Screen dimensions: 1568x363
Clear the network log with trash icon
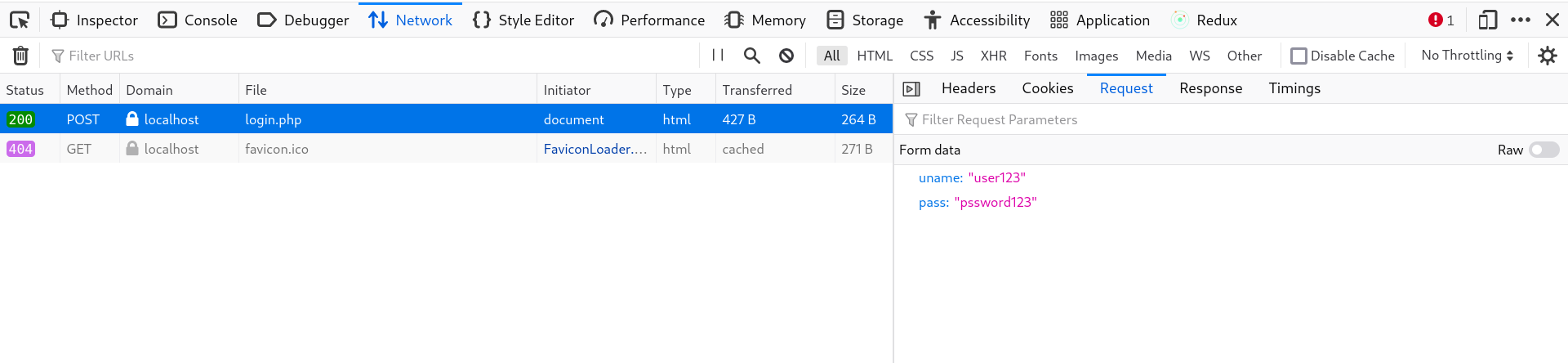pyautogui.click(x=20, y=56)
